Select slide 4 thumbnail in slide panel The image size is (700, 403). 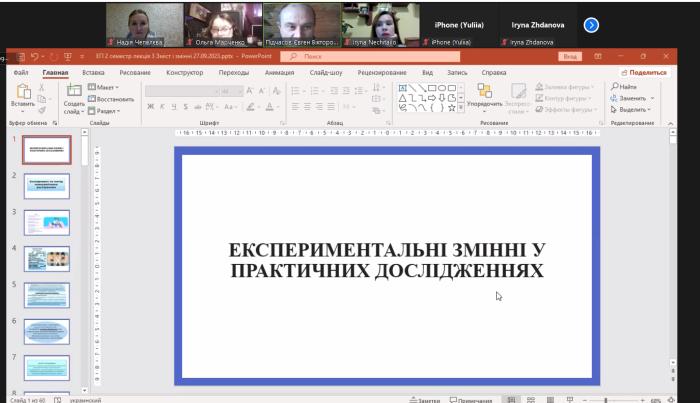tap(48, 257)
